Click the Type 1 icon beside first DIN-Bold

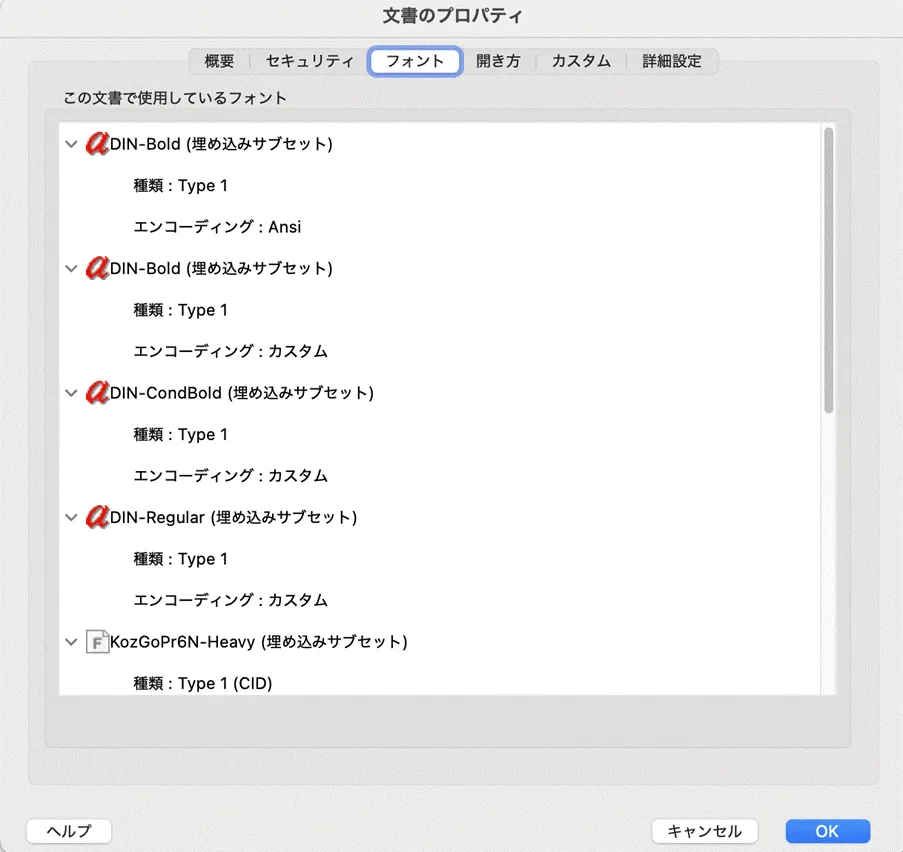coord(97,143)
